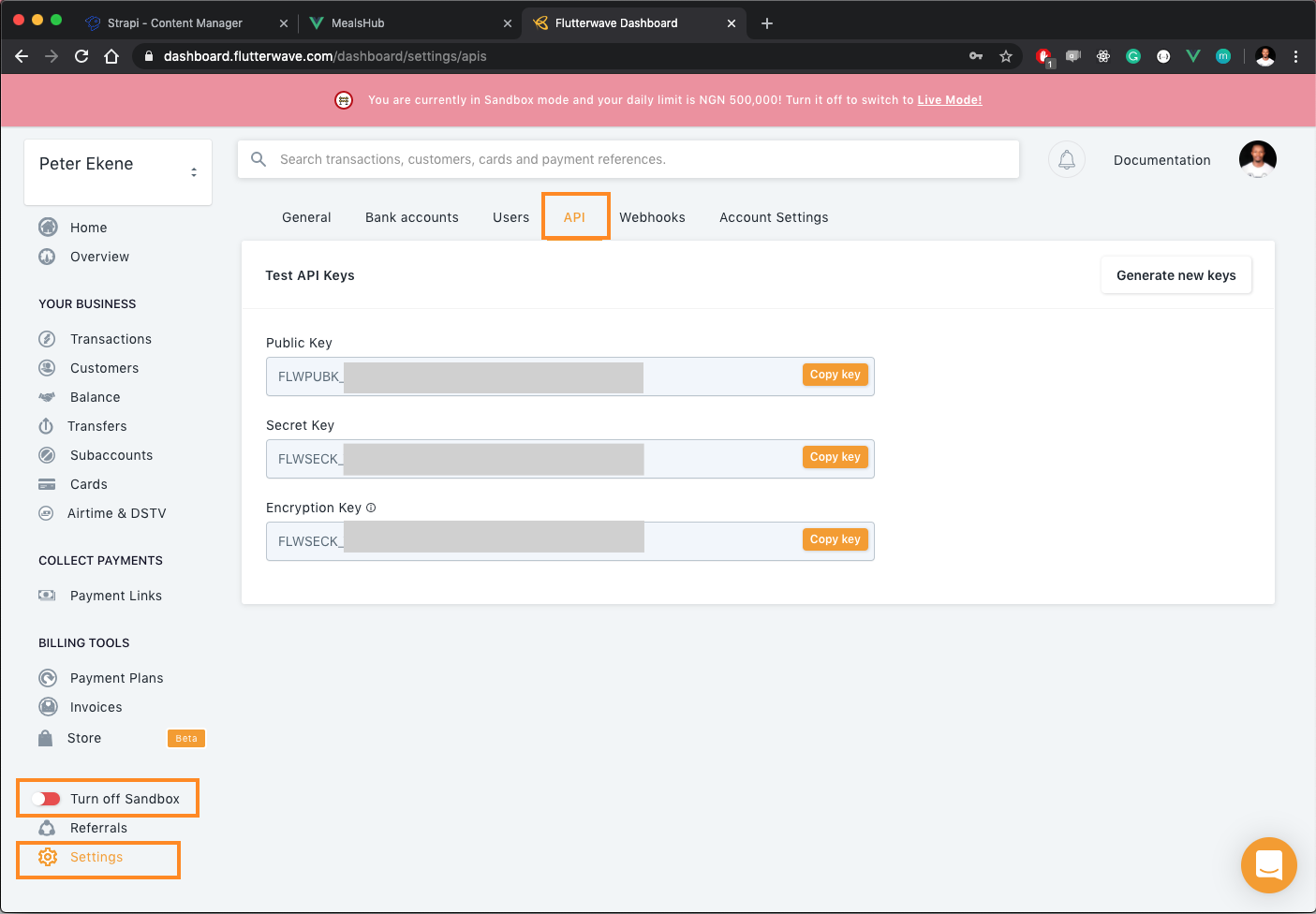The image size is (1316, 914).
Task: Open the notification bell
Action: [x=1067, y=159]
